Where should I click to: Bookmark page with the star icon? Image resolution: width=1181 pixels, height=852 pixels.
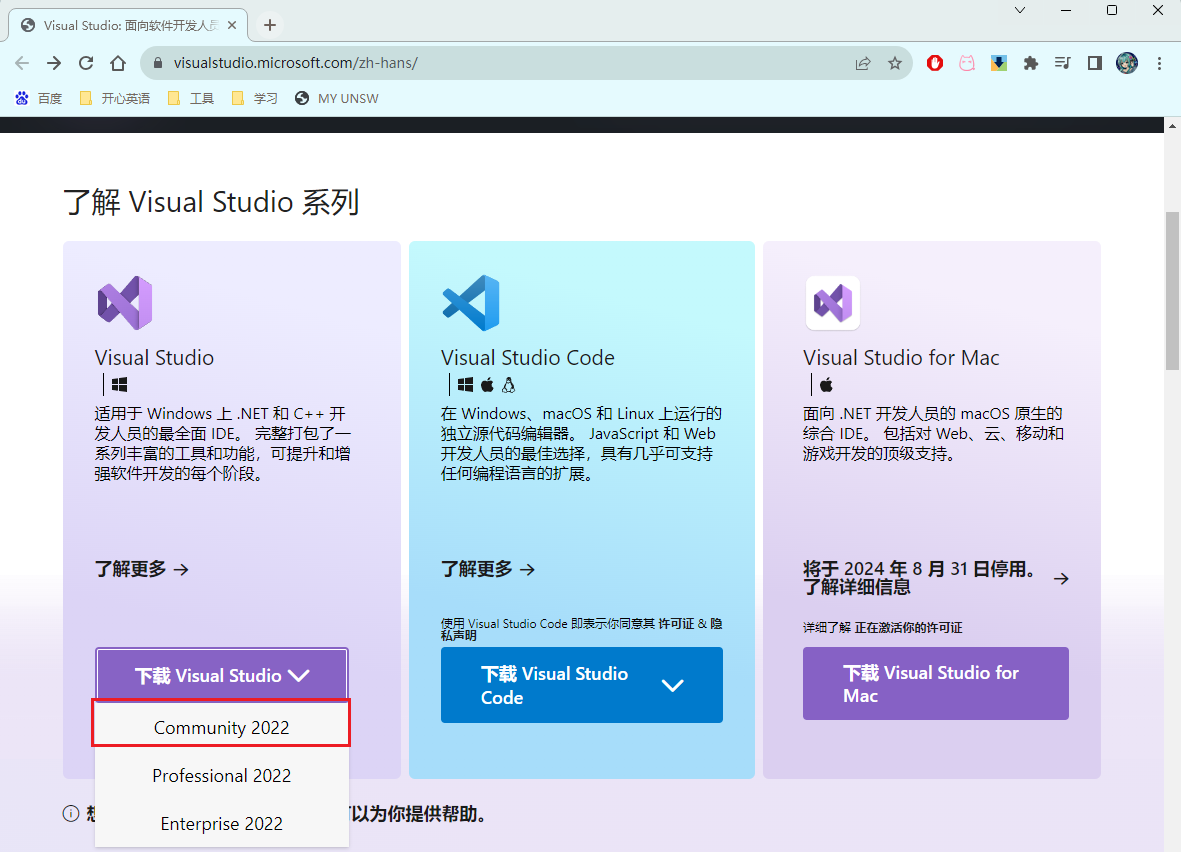pyautogui.click(x=895, y=63)
